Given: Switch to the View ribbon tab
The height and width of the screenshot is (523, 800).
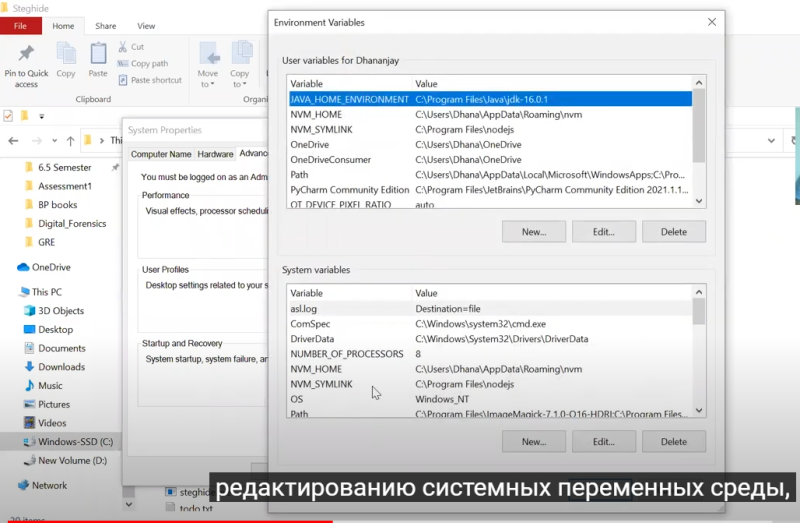Looking at the screenshot, I should point(146,25).
